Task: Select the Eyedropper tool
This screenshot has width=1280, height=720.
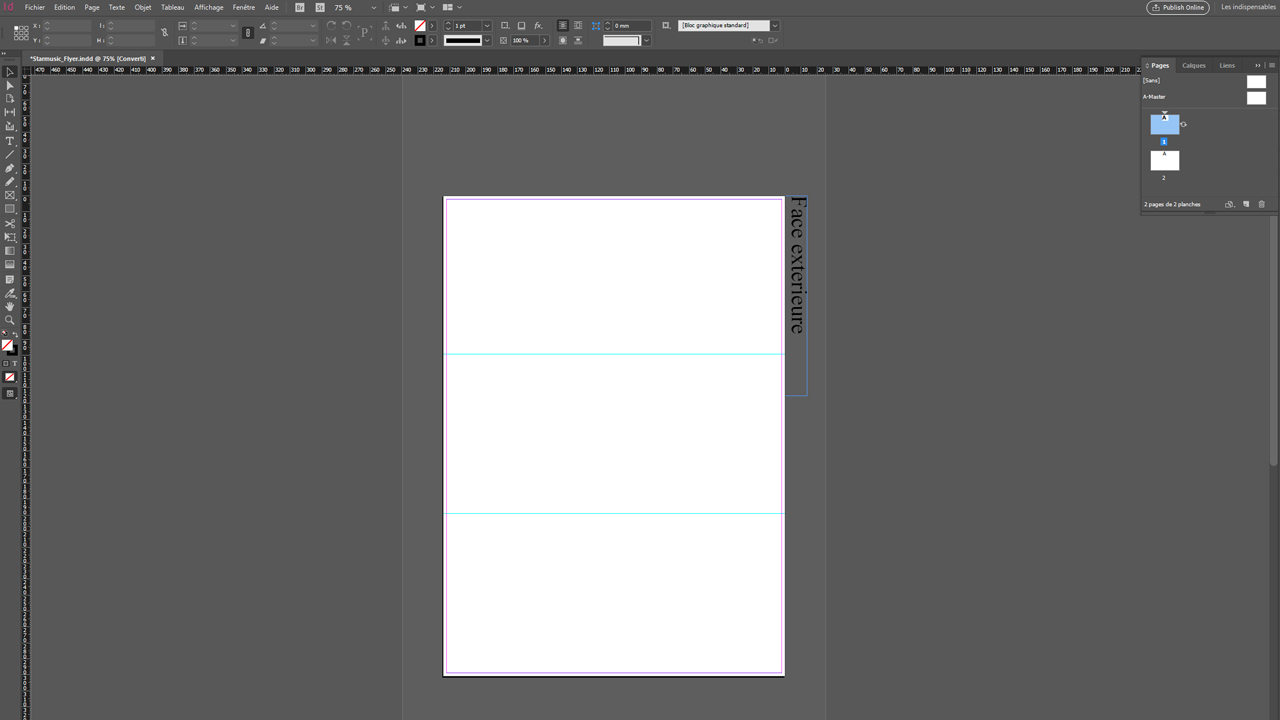Action: pyautogui.click(x=10, y=293)
